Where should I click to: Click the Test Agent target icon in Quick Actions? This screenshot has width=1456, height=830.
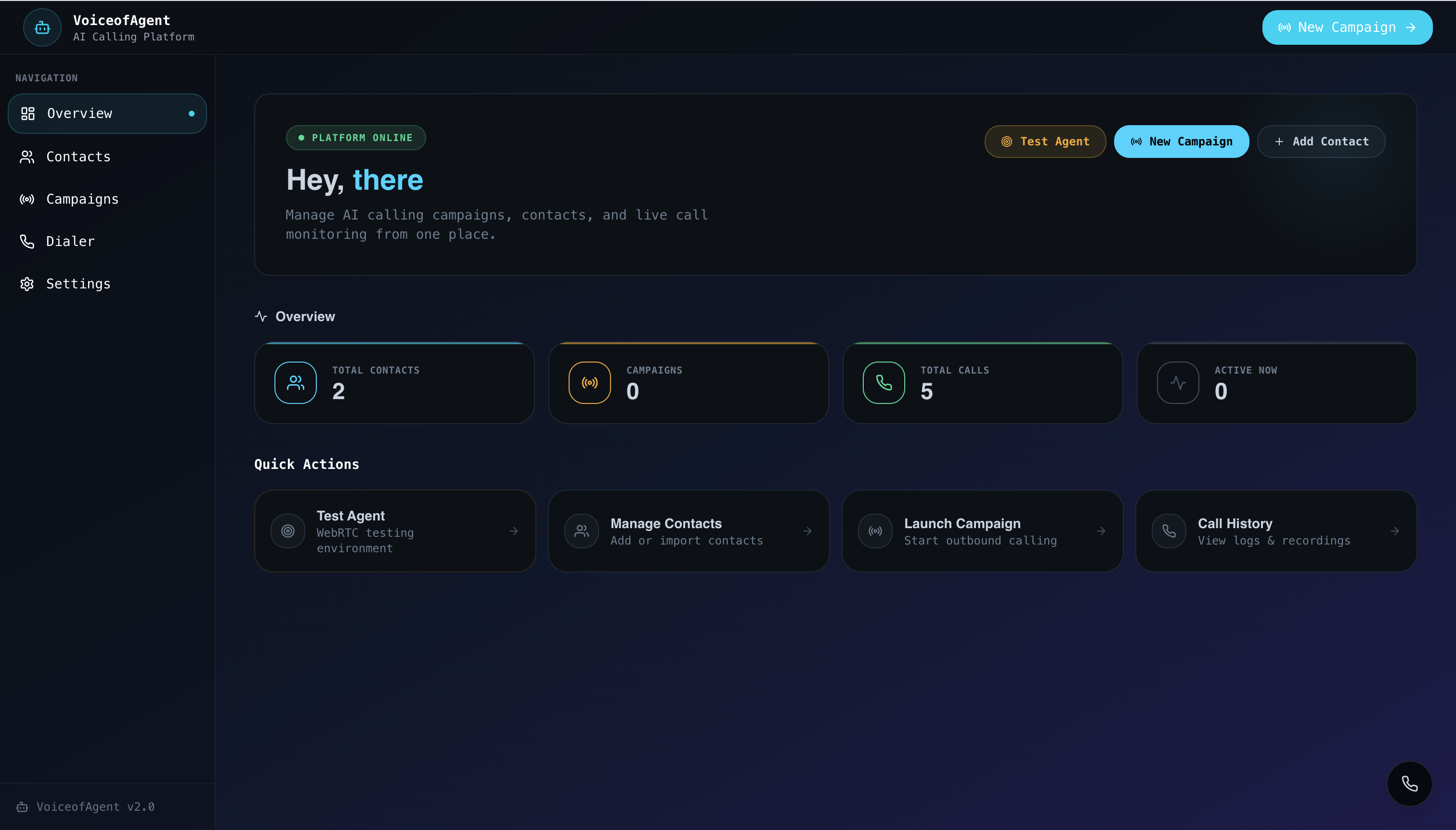[288, 531]
